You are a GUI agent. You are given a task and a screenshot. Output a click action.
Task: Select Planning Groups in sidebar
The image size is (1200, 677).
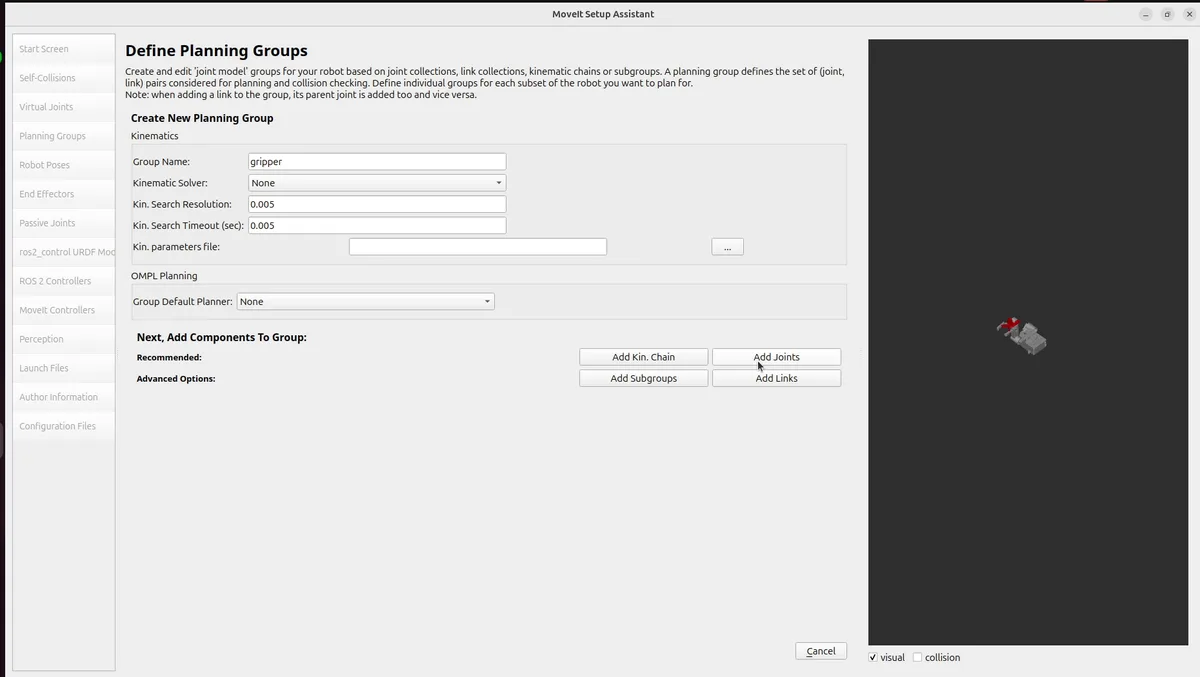pyautogui.click(x=64, y=136)
